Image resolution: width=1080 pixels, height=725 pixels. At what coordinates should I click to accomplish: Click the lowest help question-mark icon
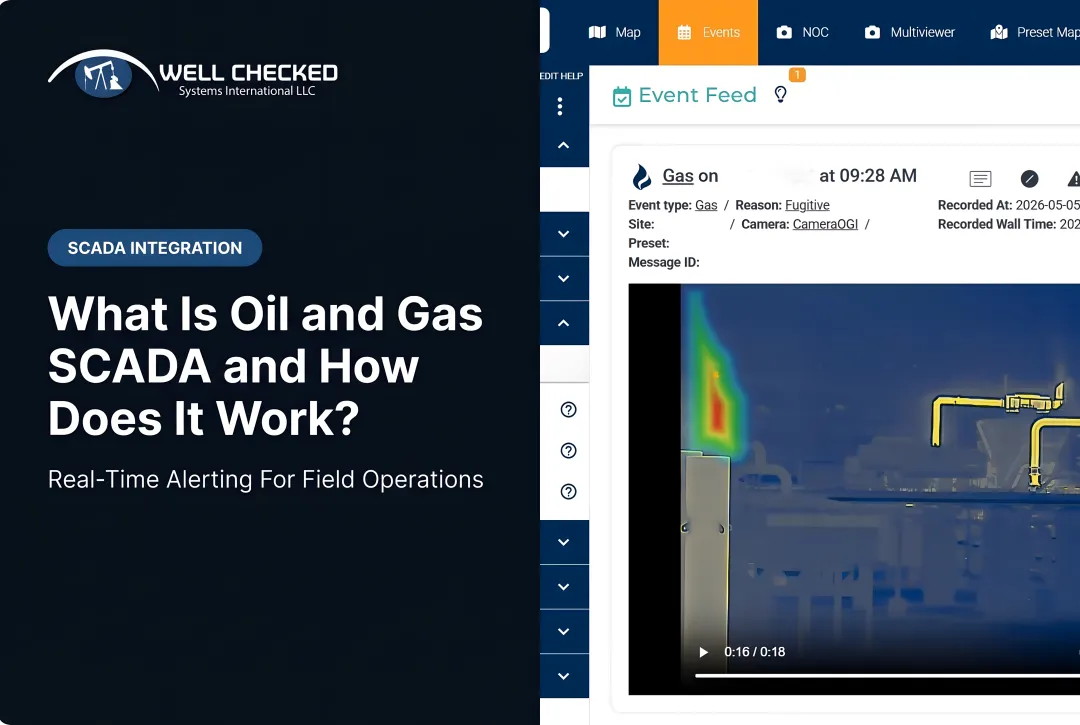568,492
